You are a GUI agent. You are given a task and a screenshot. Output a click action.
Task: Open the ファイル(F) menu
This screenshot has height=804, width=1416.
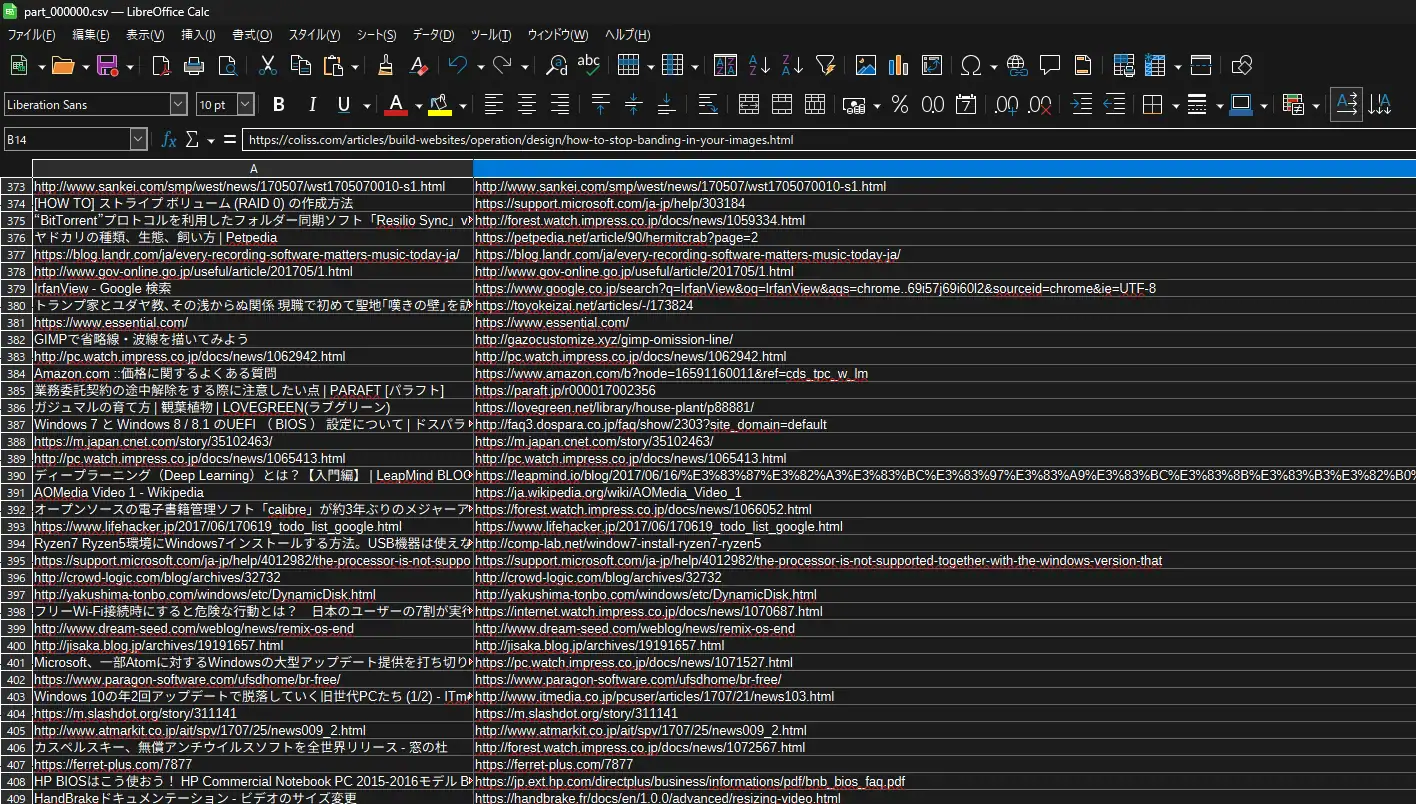coord(31,35)
